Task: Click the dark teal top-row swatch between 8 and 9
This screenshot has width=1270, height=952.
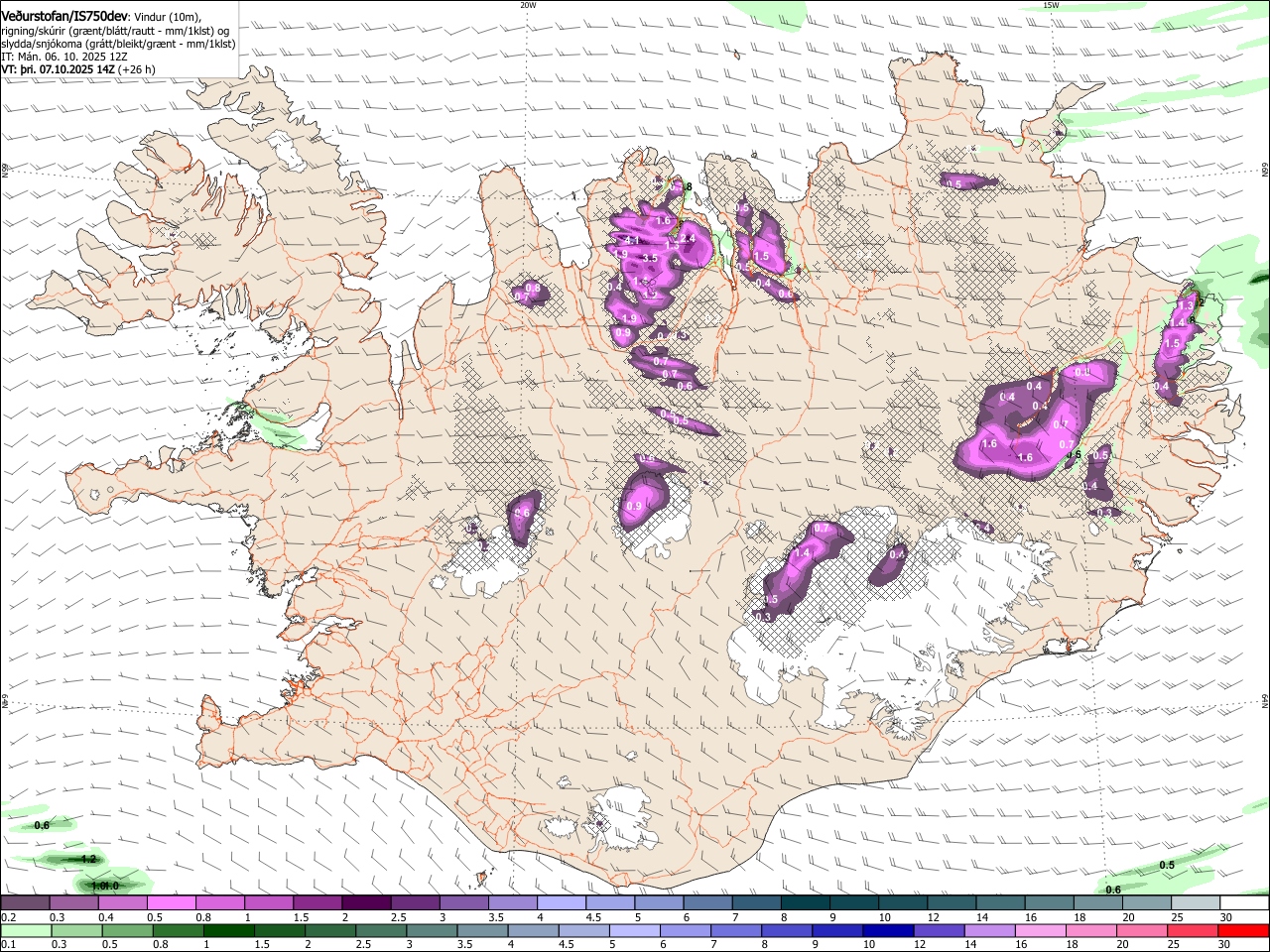Action: 805,902
